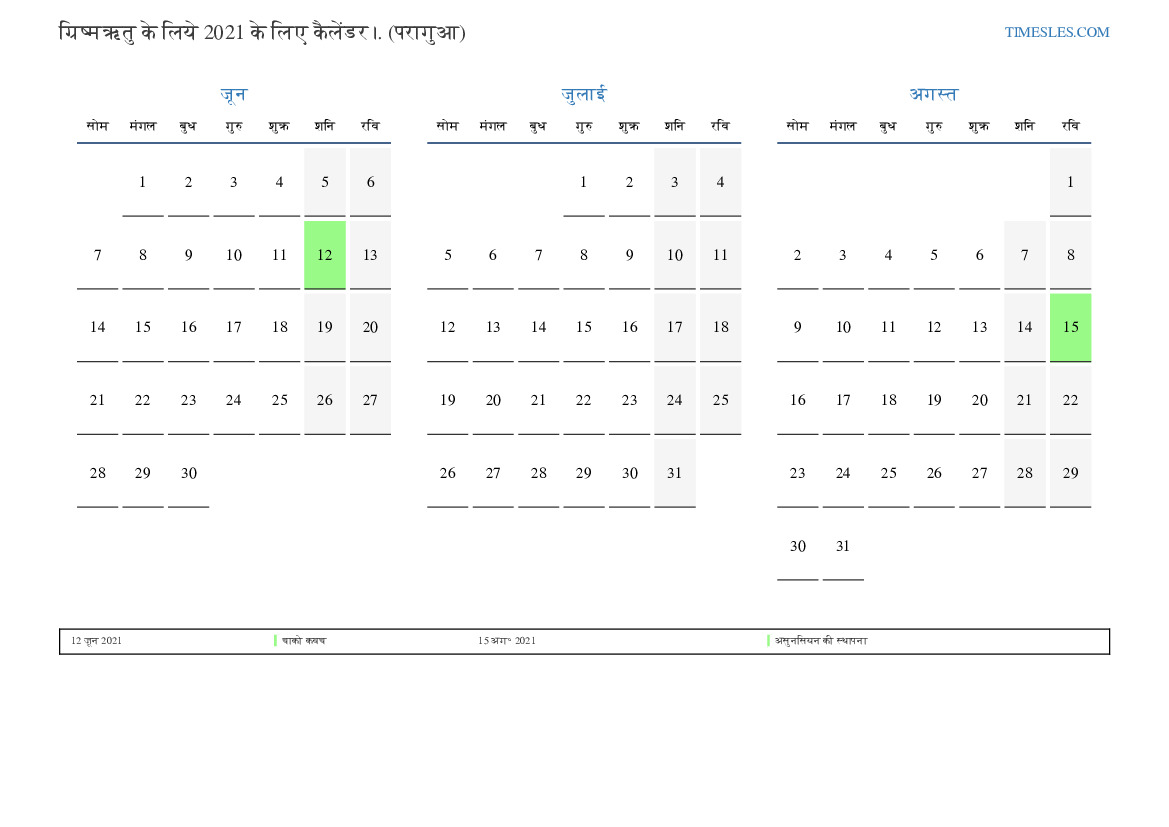The image size is (1169, 827).
Task: Select 31 July in the calendar
Action: point(675,473)
